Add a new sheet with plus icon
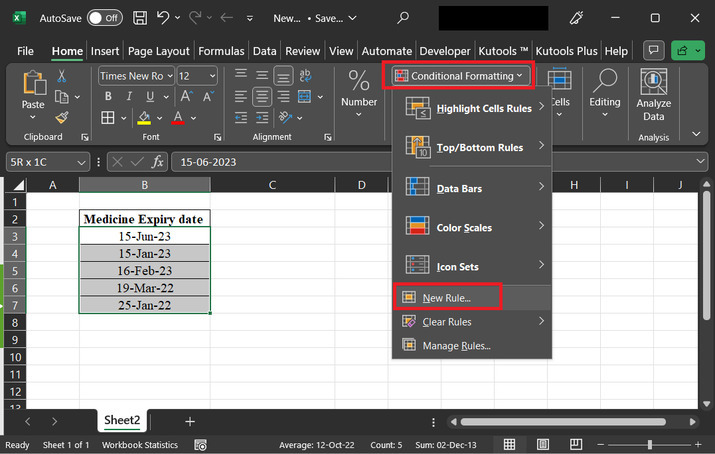This screenshot has width=715, height=454. click(x=190, y=422)
